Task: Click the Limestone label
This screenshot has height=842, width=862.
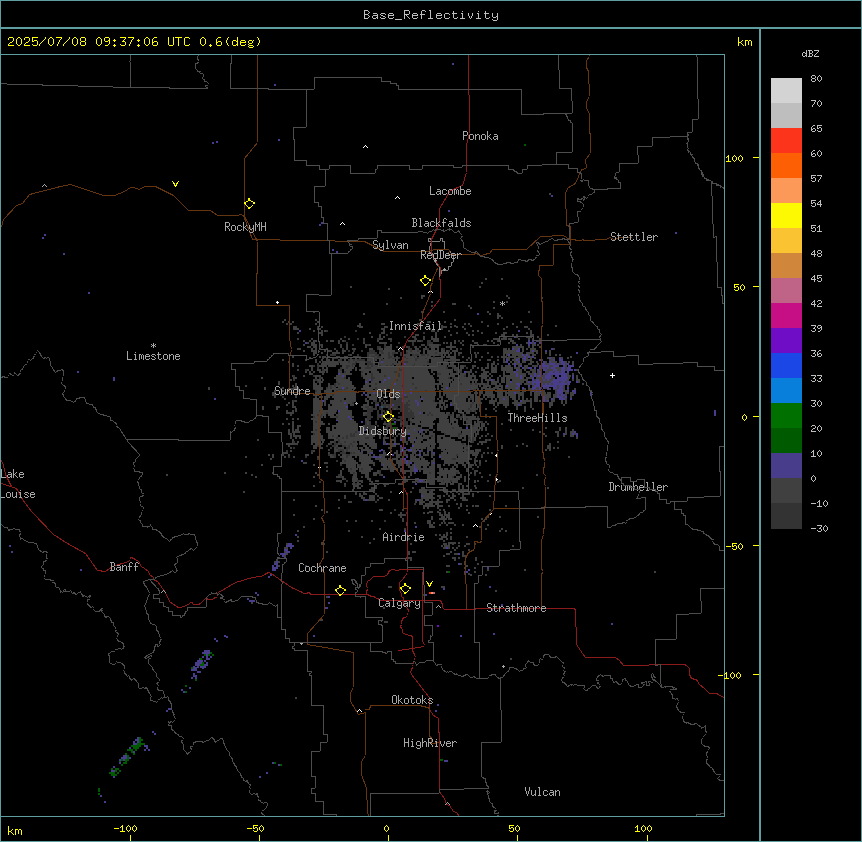Action: (x=153, y=356)
